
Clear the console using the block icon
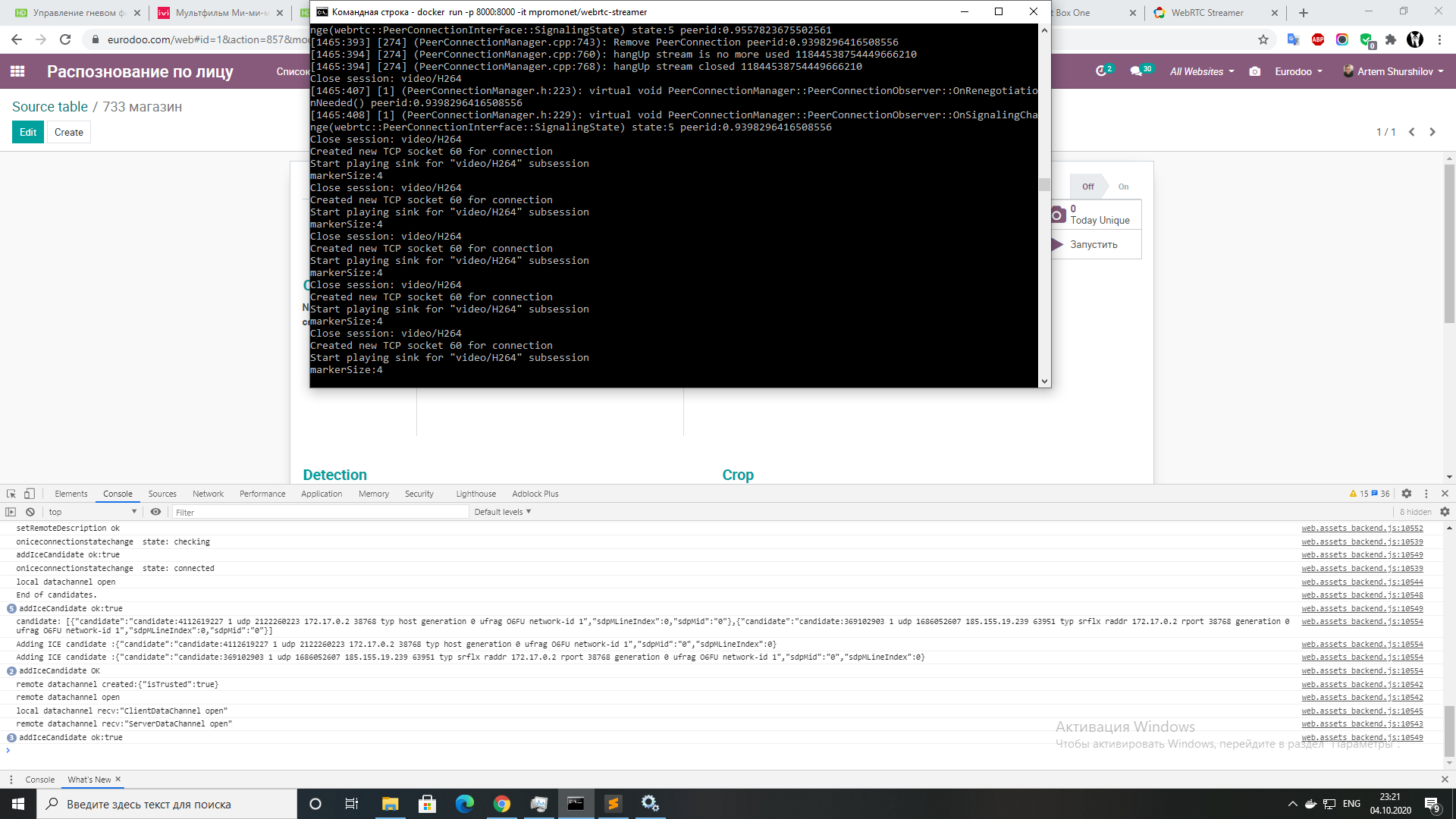pyautogui.click(x=30, y=511)
